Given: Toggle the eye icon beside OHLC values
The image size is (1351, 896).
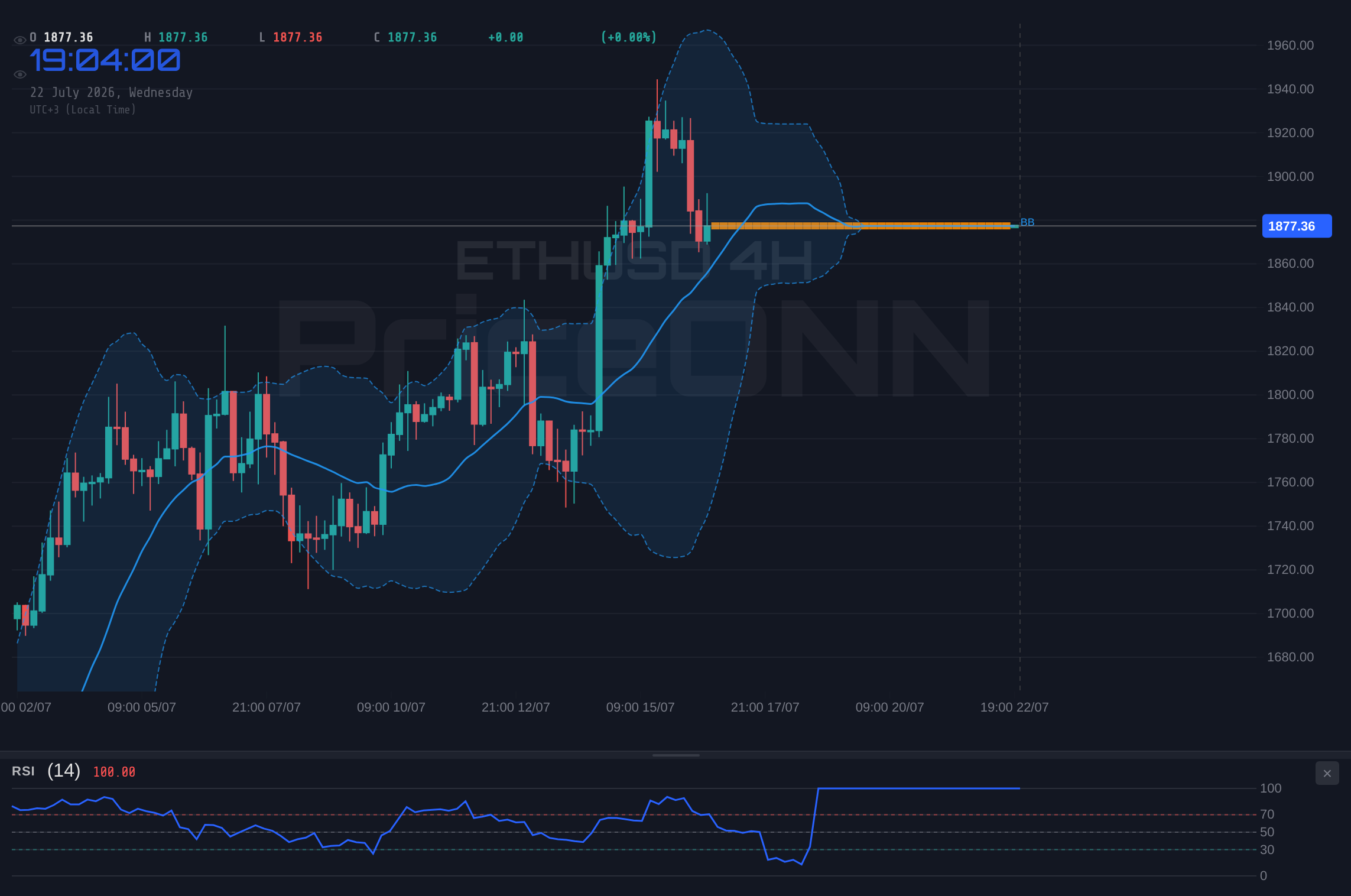Looking at the screenshot, I should pyautogui.click(x=20, y=40).
